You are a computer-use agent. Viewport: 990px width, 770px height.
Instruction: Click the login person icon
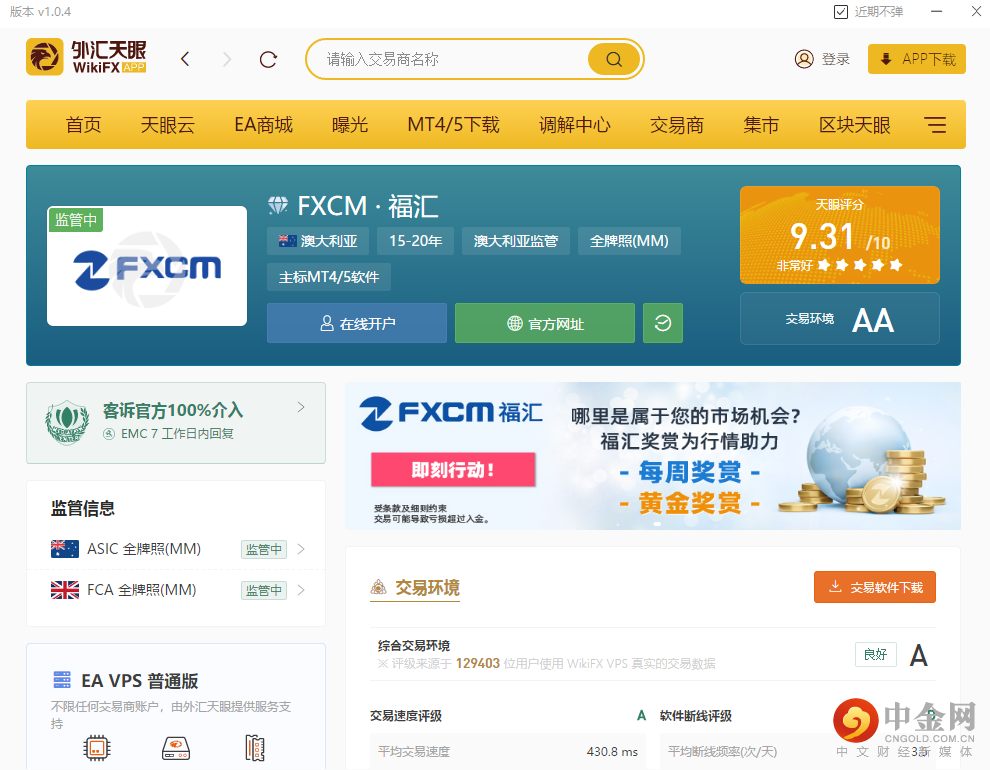(x=805, y=59)
